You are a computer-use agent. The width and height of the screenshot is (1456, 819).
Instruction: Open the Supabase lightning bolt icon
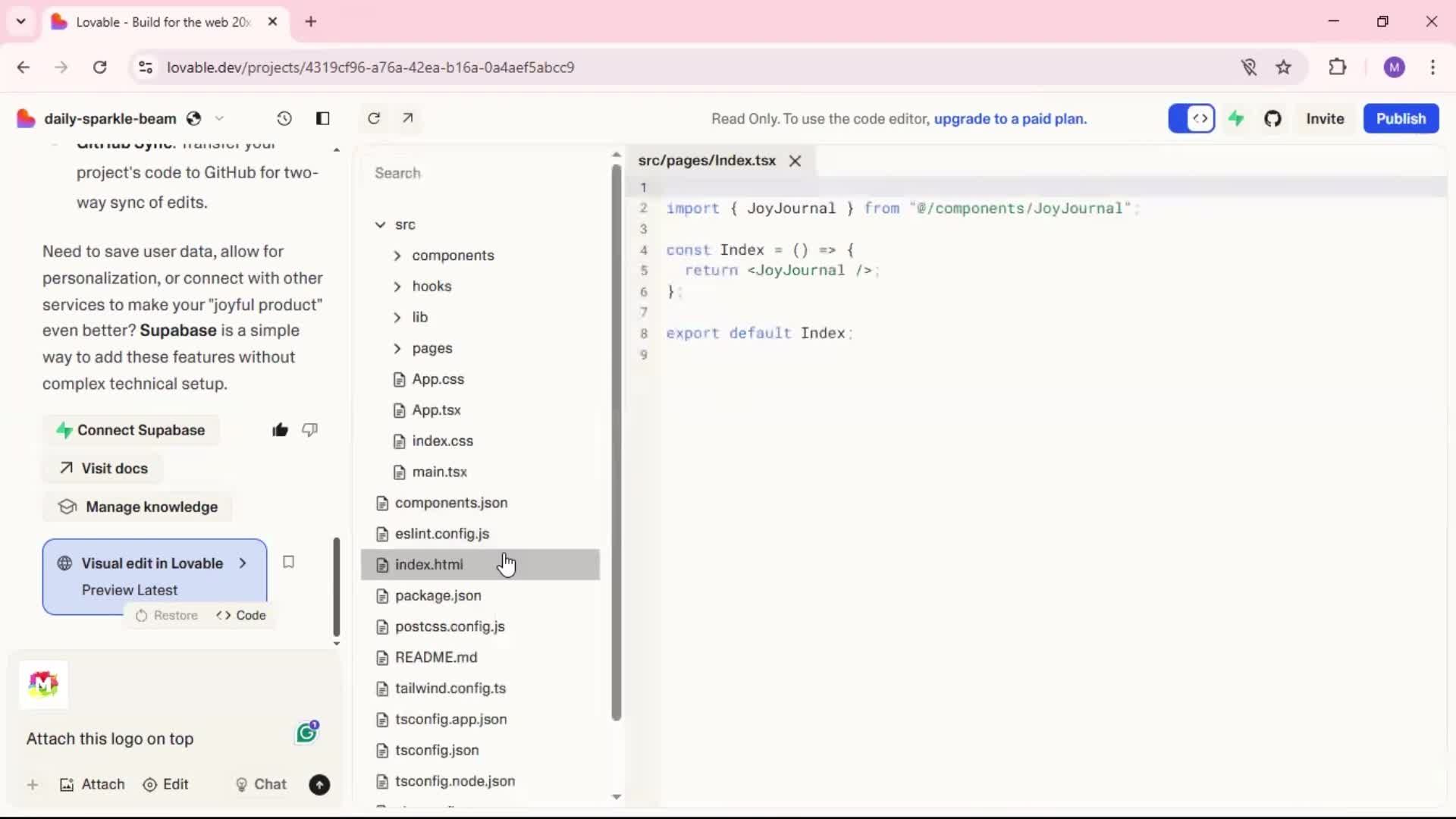pos(1236,118)
